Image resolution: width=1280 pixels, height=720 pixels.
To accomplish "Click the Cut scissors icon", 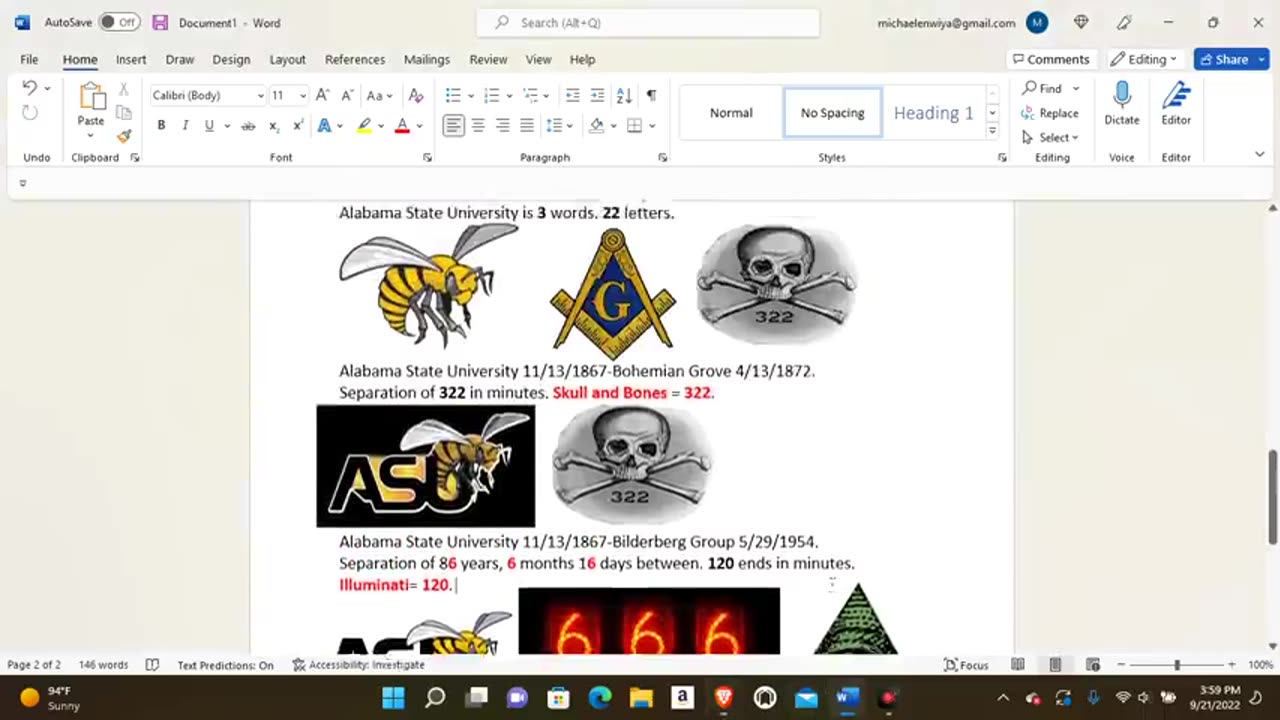I will (124, 89).
